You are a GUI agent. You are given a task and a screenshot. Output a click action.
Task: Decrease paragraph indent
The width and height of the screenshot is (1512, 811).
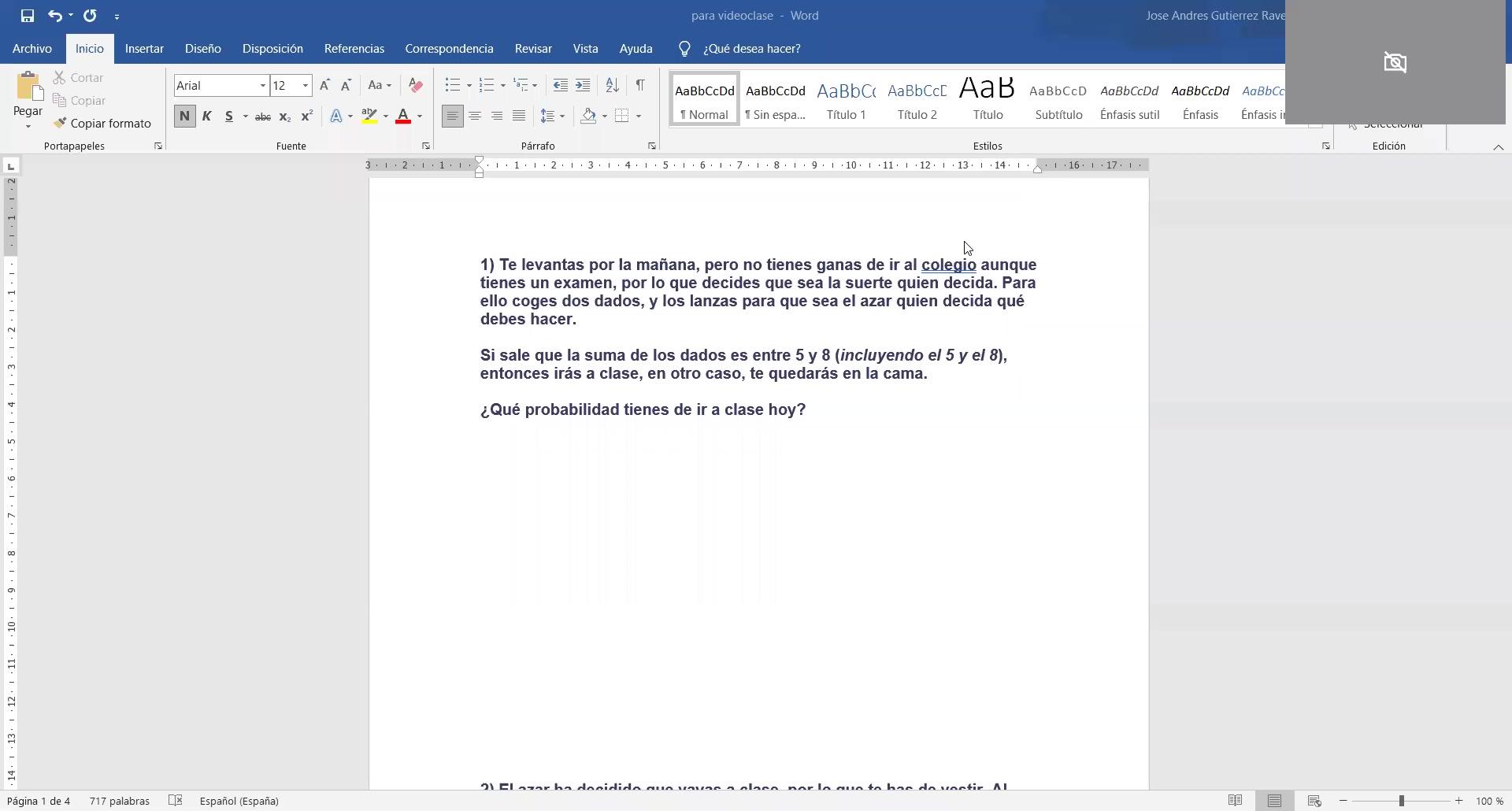coord(561,85)
